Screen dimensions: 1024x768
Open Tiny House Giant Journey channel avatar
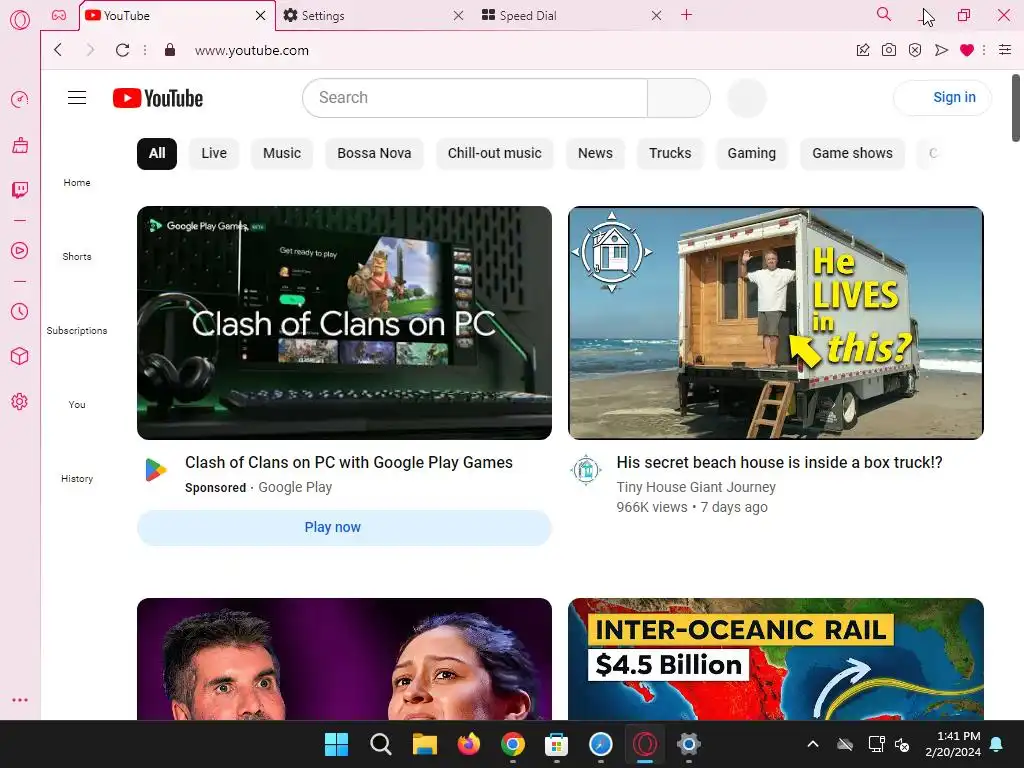point(586,470)
